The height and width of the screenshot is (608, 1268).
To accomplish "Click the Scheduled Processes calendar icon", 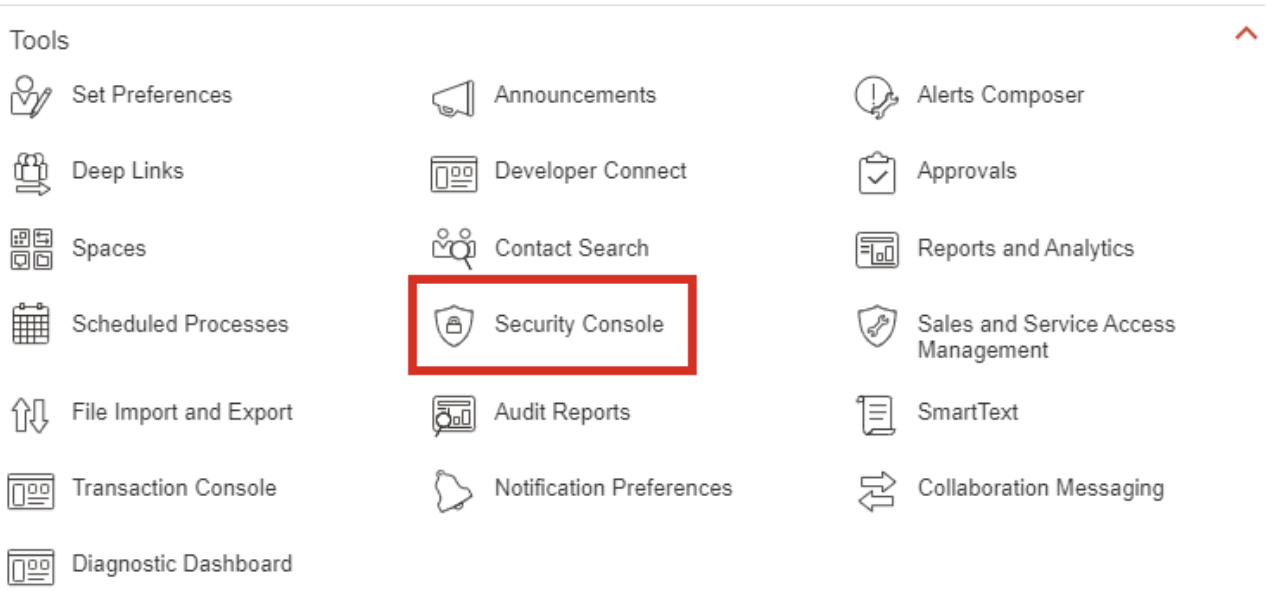I will coord(30,325).
